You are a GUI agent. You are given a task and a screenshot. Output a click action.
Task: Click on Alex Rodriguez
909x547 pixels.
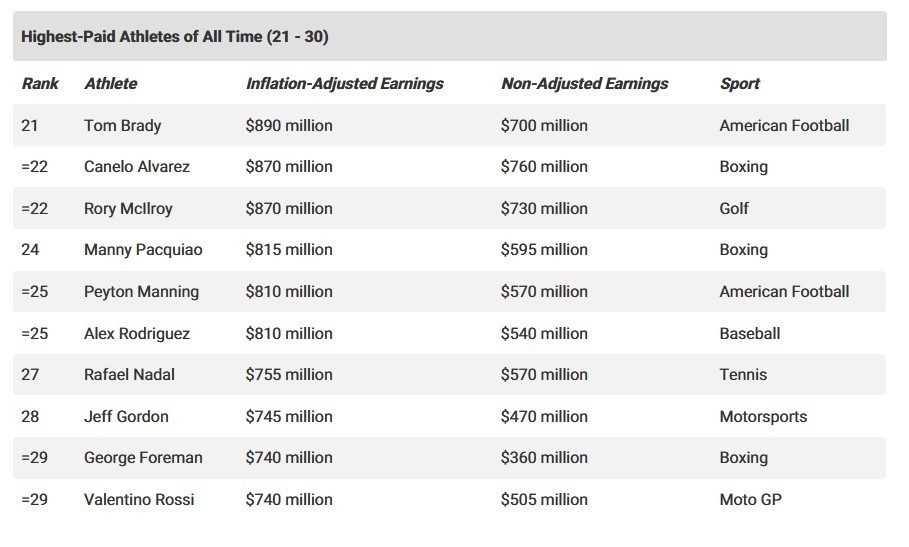[x=136, y=334]
